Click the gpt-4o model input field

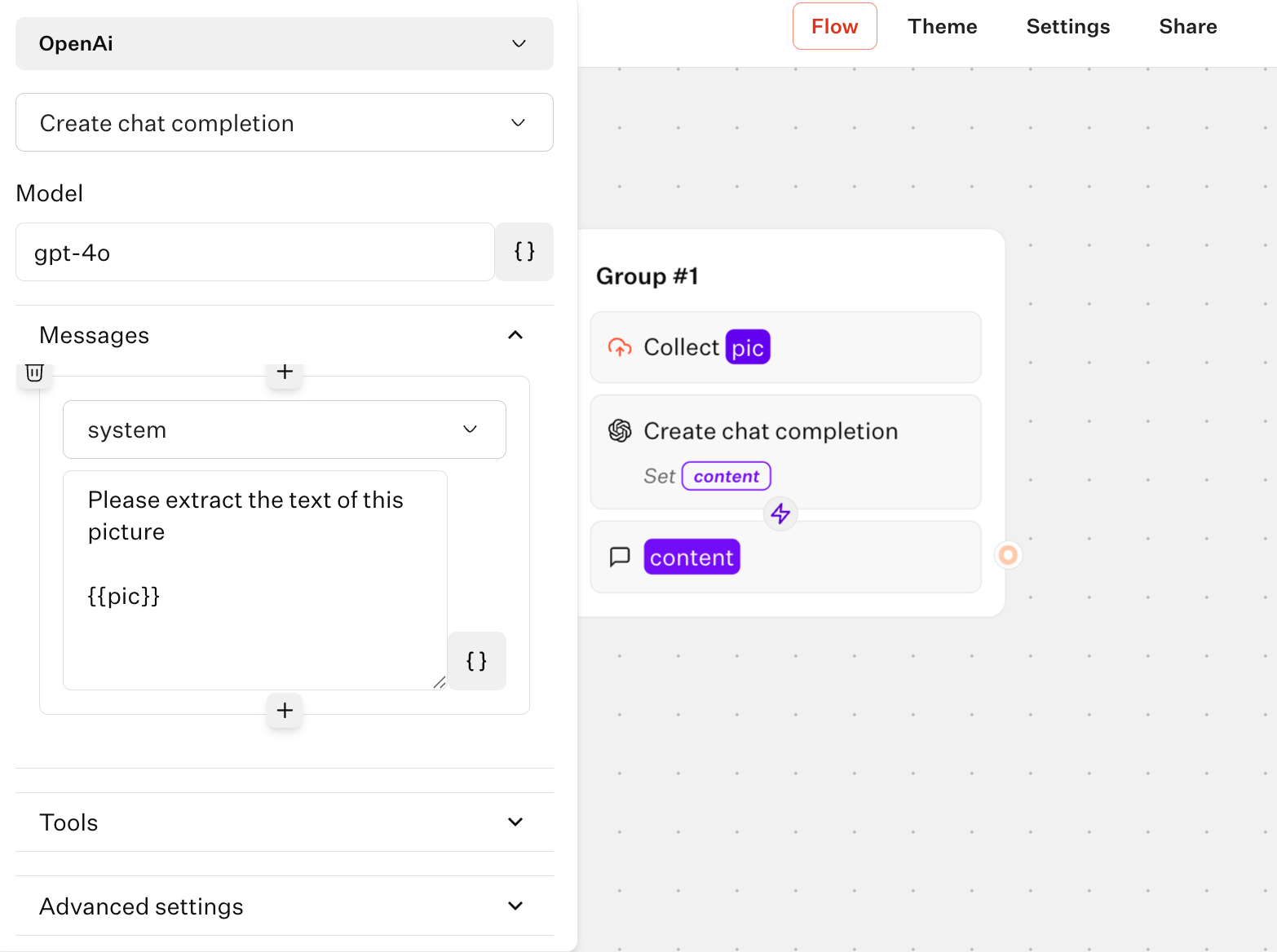[254, 253]
